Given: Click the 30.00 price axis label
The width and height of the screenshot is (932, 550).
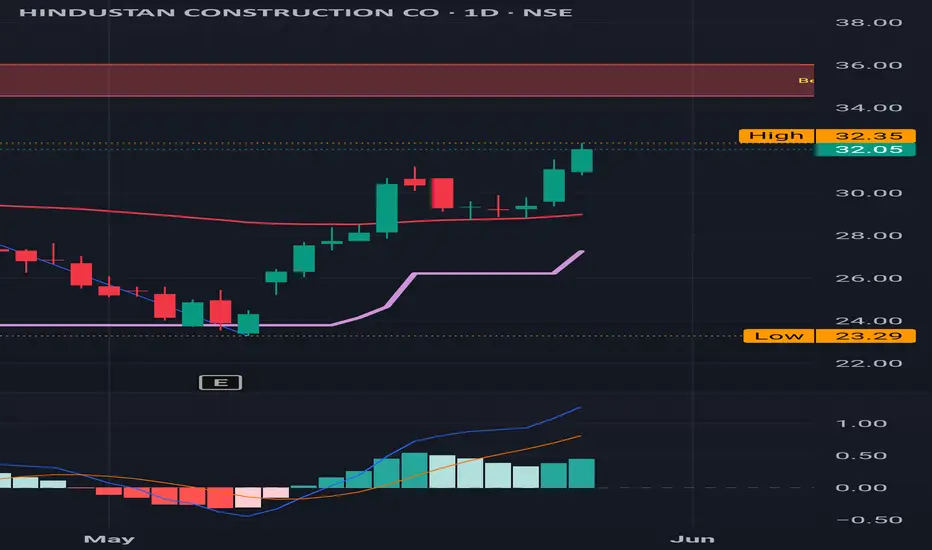Looking at the screenshot, I should pyautogui.click(x=869, y=193).
